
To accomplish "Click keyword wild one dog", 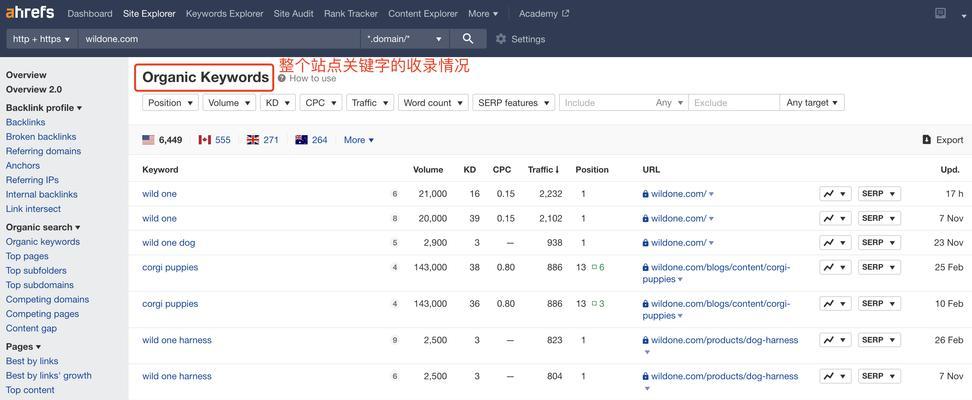I will coord(169,242).
